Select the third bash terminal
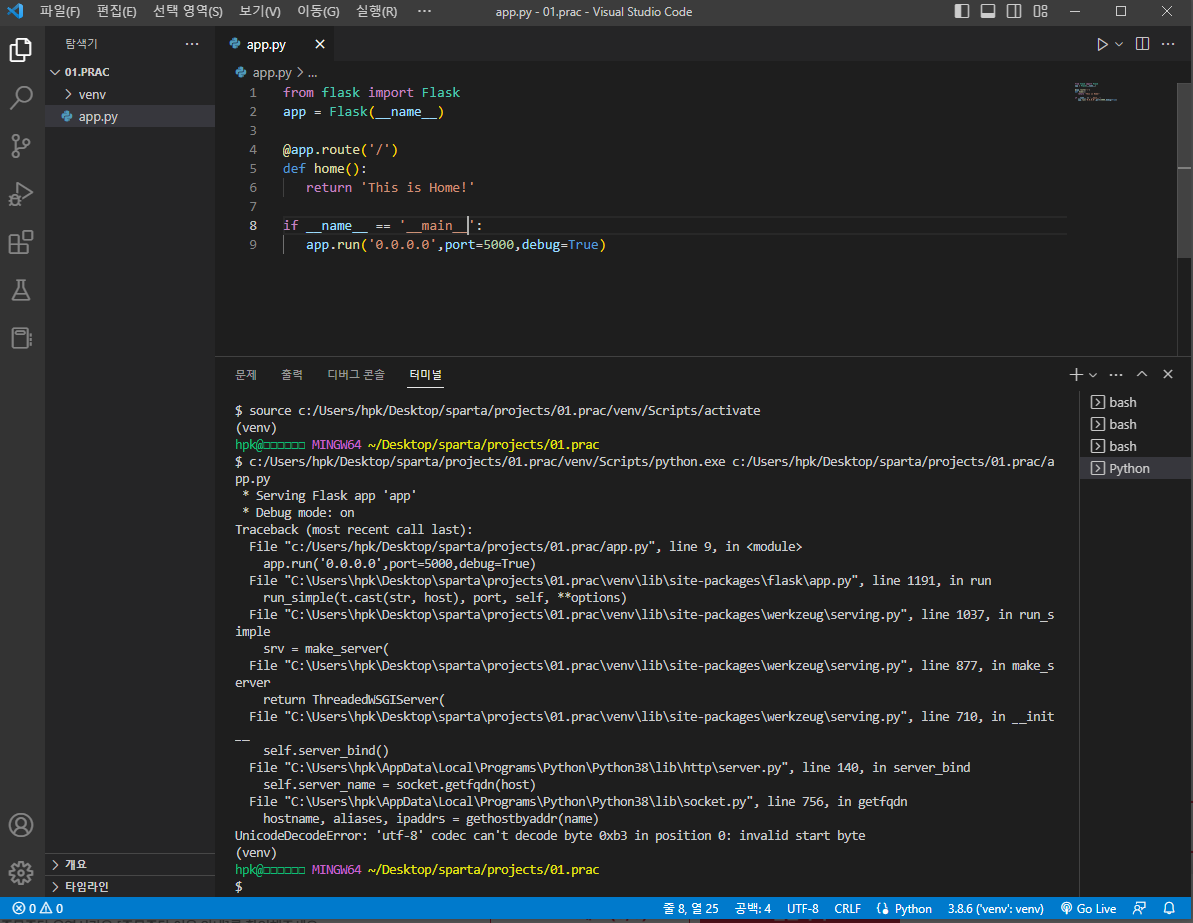Screen dimensions: 1193x923 click(1135, 447)
